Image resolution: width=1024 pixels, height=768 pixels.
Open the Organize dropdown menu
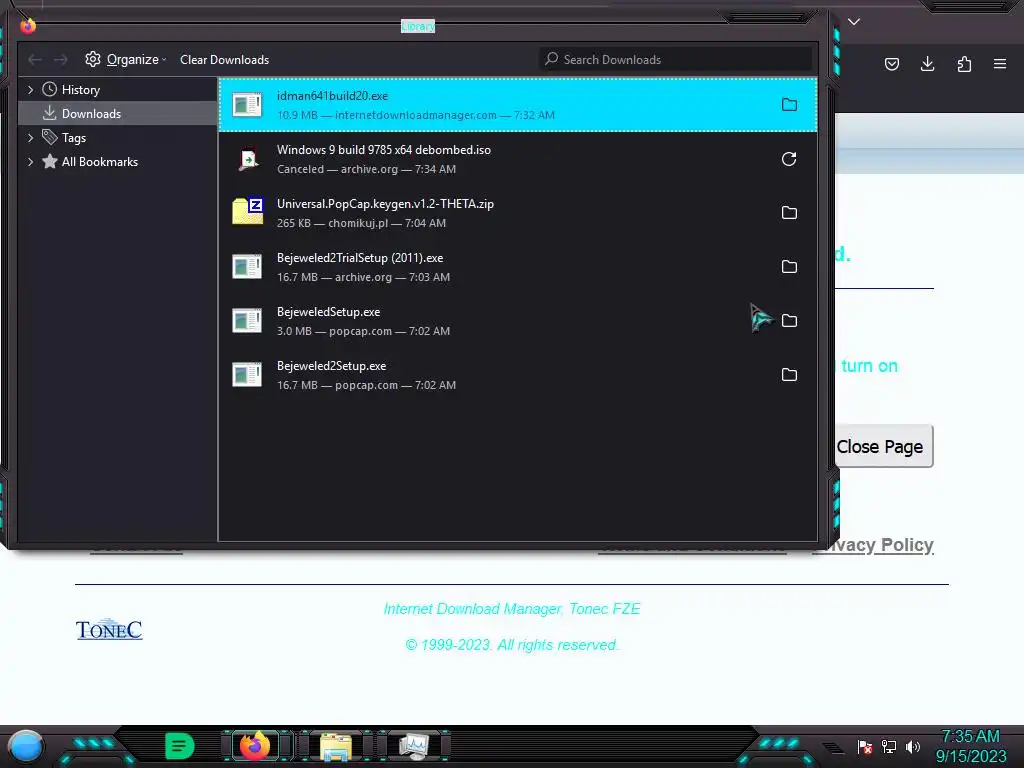point(125,59)
